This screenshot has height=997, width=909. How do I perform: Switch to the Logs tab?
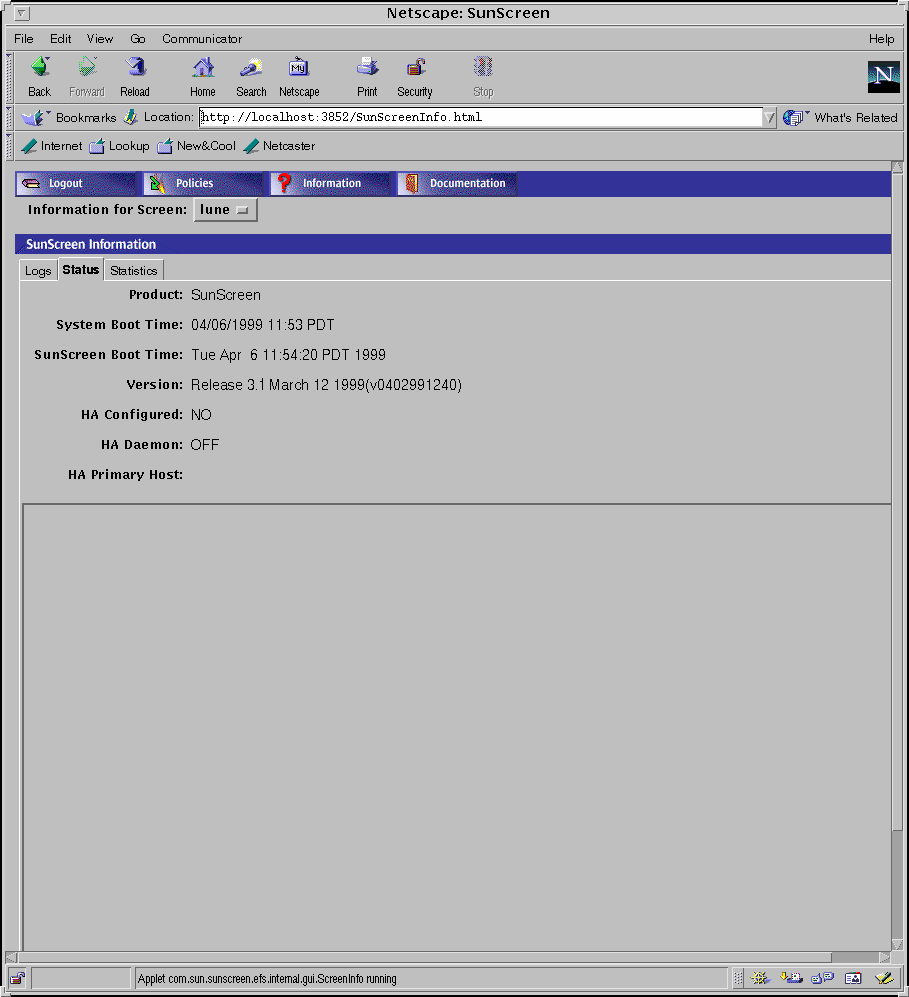click(38, 270)
